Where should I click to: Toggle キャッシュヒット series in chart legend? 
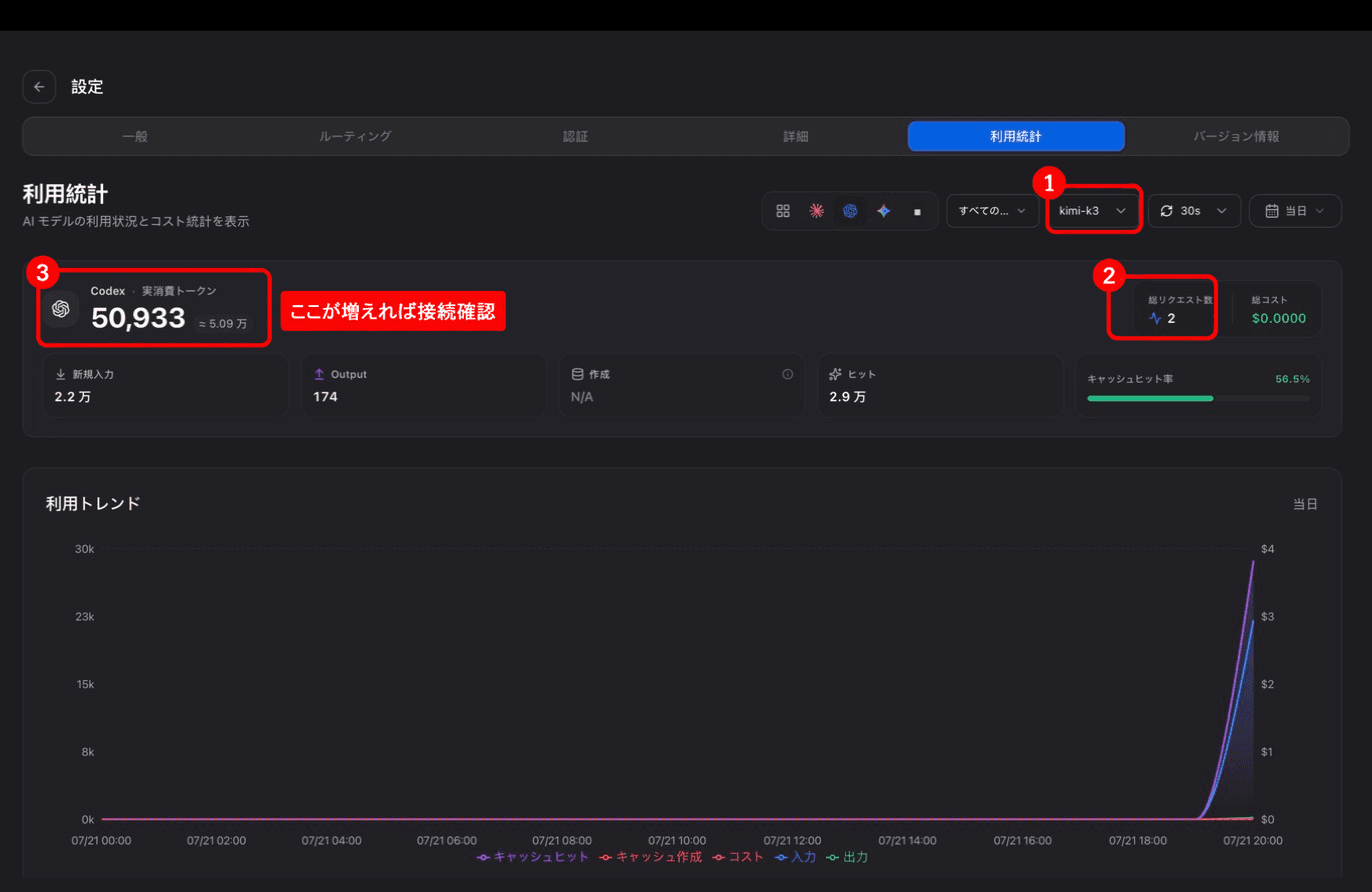pos(533,857)
